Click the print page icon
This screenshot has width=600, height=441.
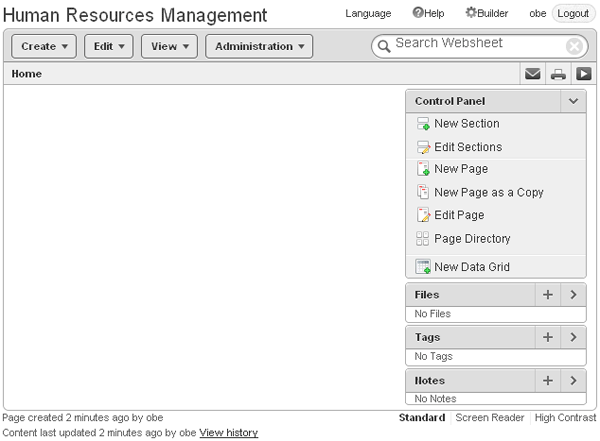(x=558, y=73)
